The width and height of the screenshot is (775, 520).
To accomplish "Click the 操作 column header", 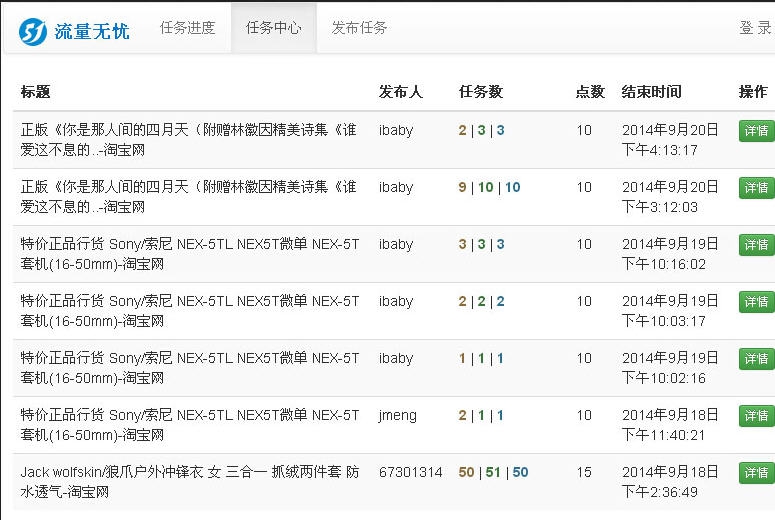I will coord(753,91).
